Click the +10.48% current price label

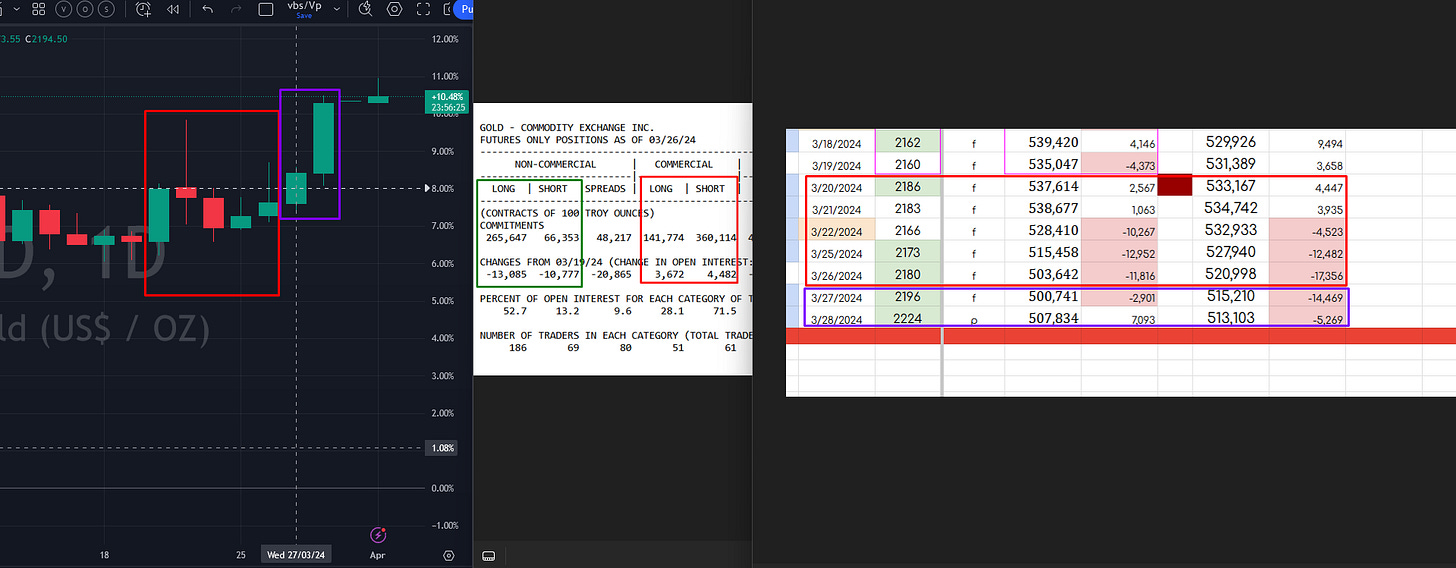coord(447,101)
